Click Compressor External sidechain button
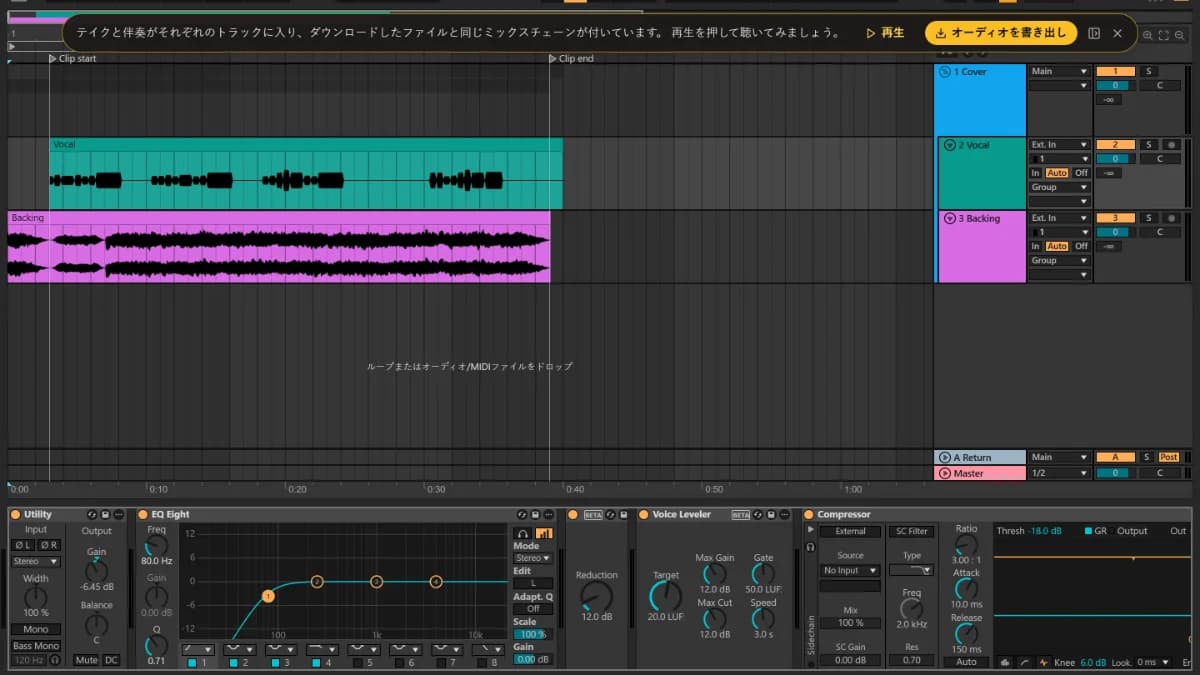Screen dimensions: 1200x675 [851, 531]
